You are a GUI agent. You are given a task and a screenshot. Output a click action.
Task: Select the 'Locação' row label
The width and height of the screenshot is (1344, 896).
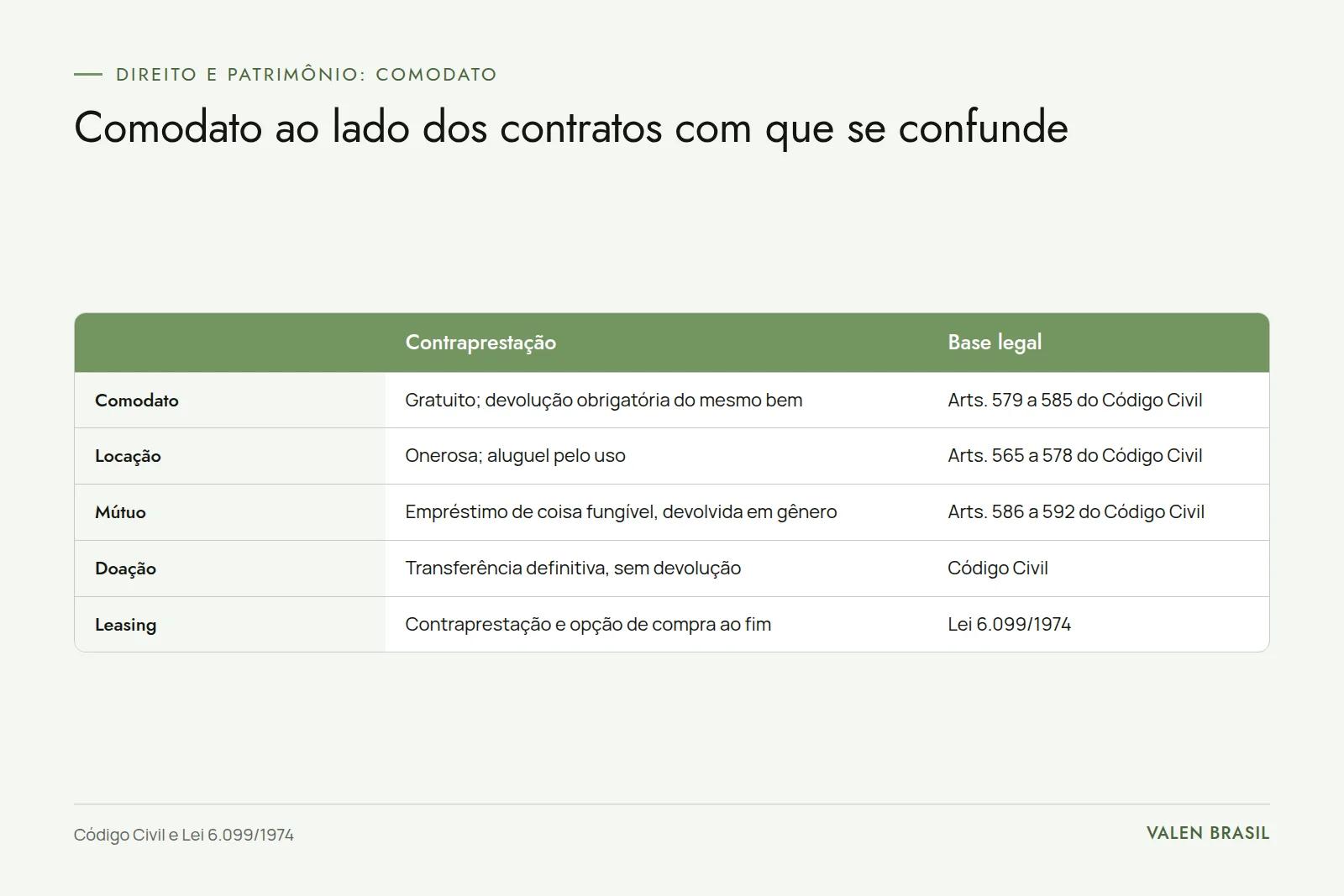(x=128, y=456)
